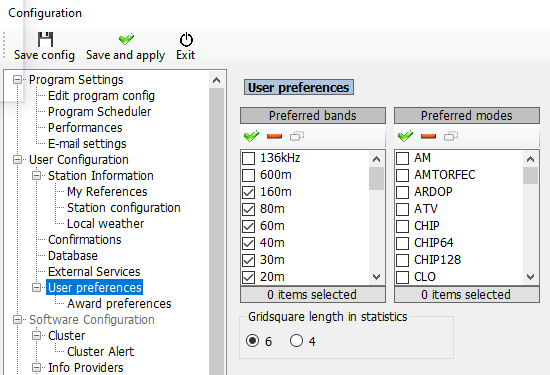The image size is (550, 375).
Task: Open E-mail settings in tree
Action: (x=87, y=143)
